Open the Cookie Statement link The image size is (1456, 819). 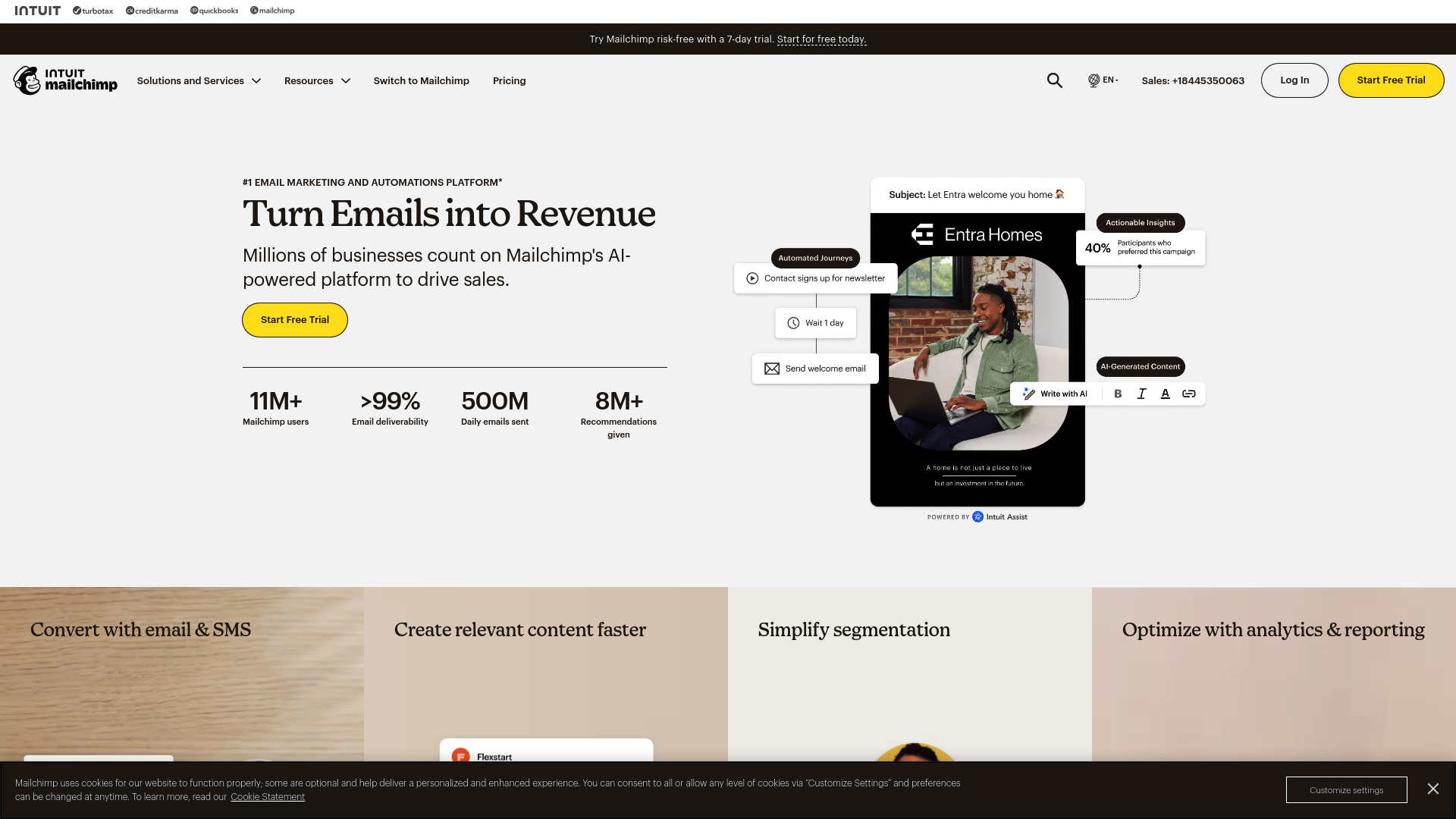pos(268,797)
